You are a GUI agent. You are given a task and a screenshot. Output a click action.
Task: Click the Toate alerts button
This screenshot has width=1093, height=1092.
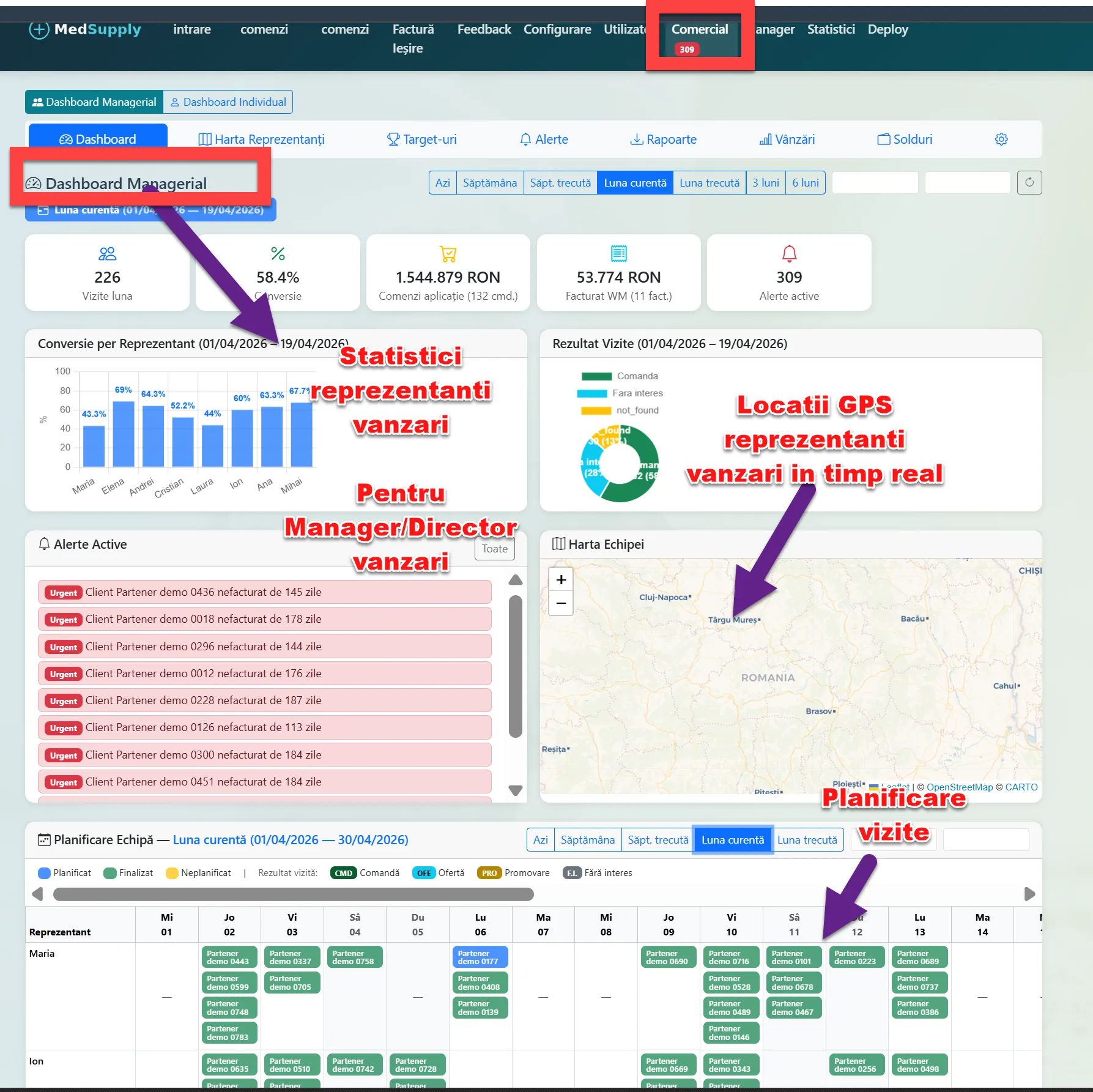pos(495,549)
